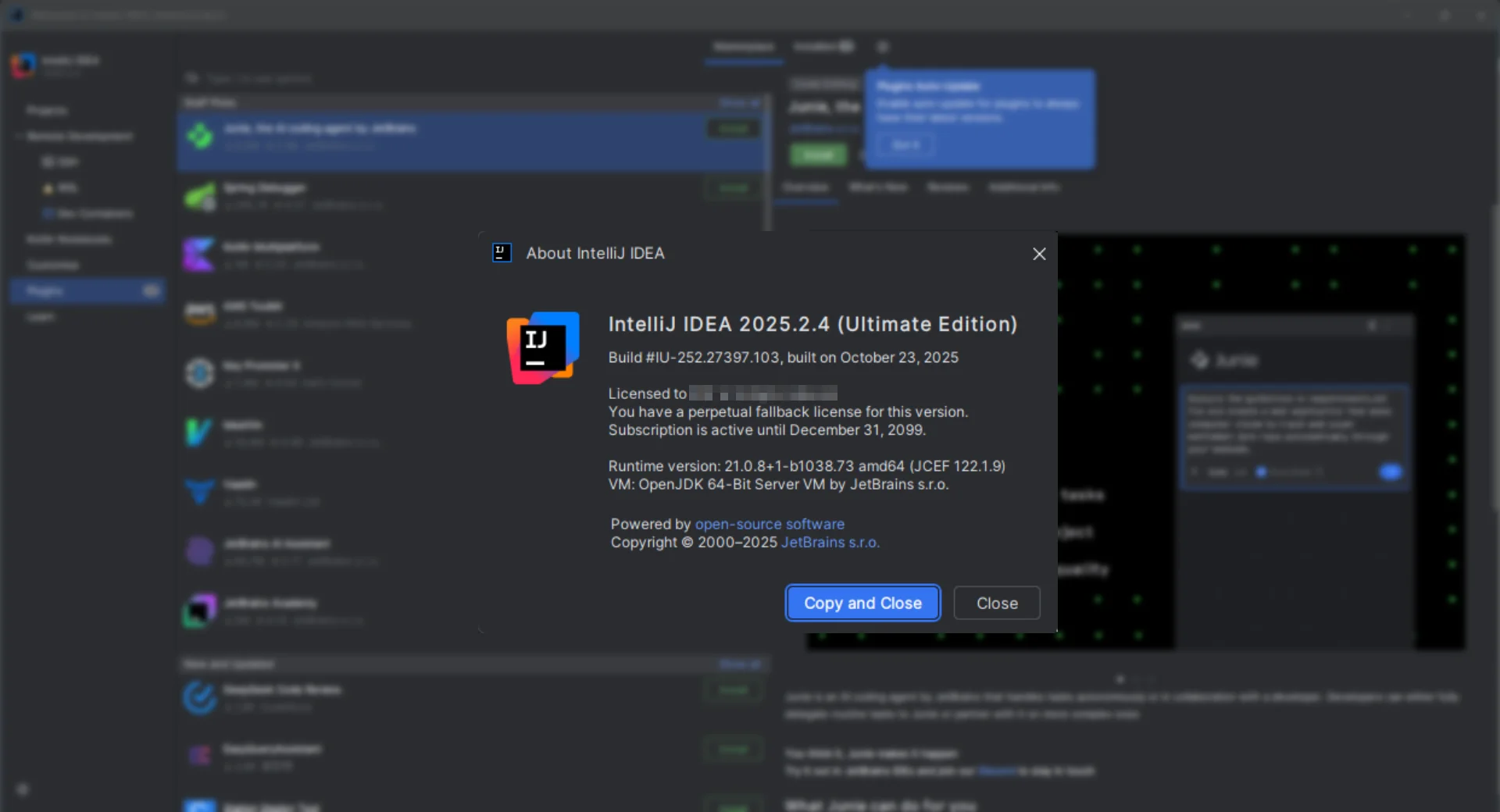Click the IntelliJ IDEA 2025.2.4 (Ultimate Edition) heading

tap(812, 324)
